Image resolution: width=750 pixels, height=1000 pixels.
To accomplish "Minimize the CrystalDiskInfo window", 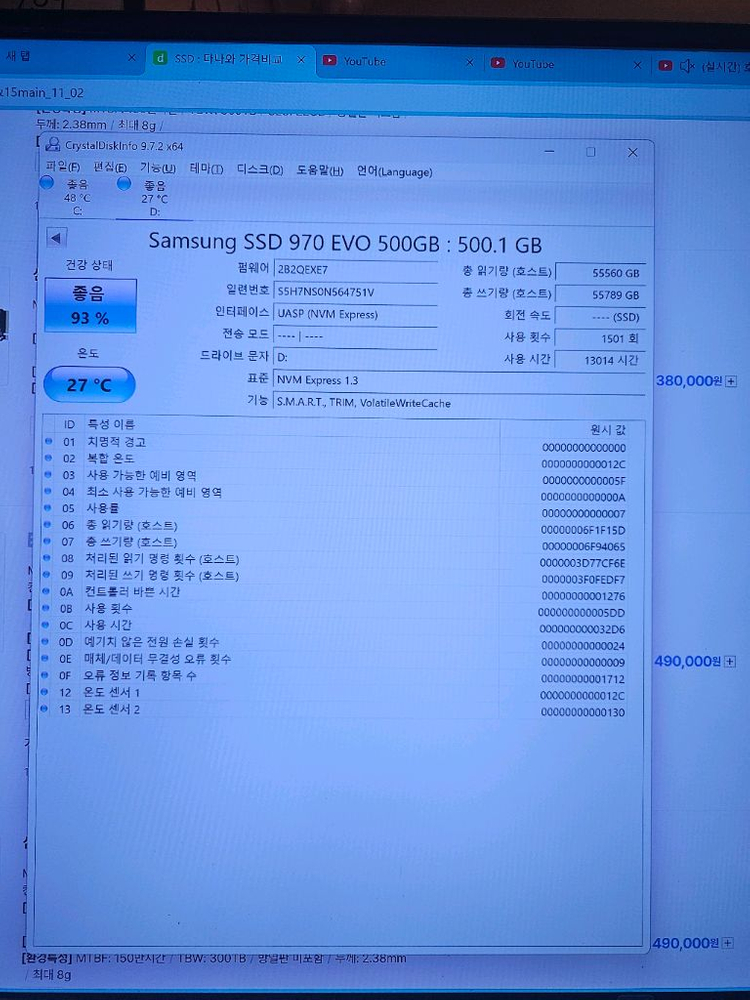I will tap(549, 151).
